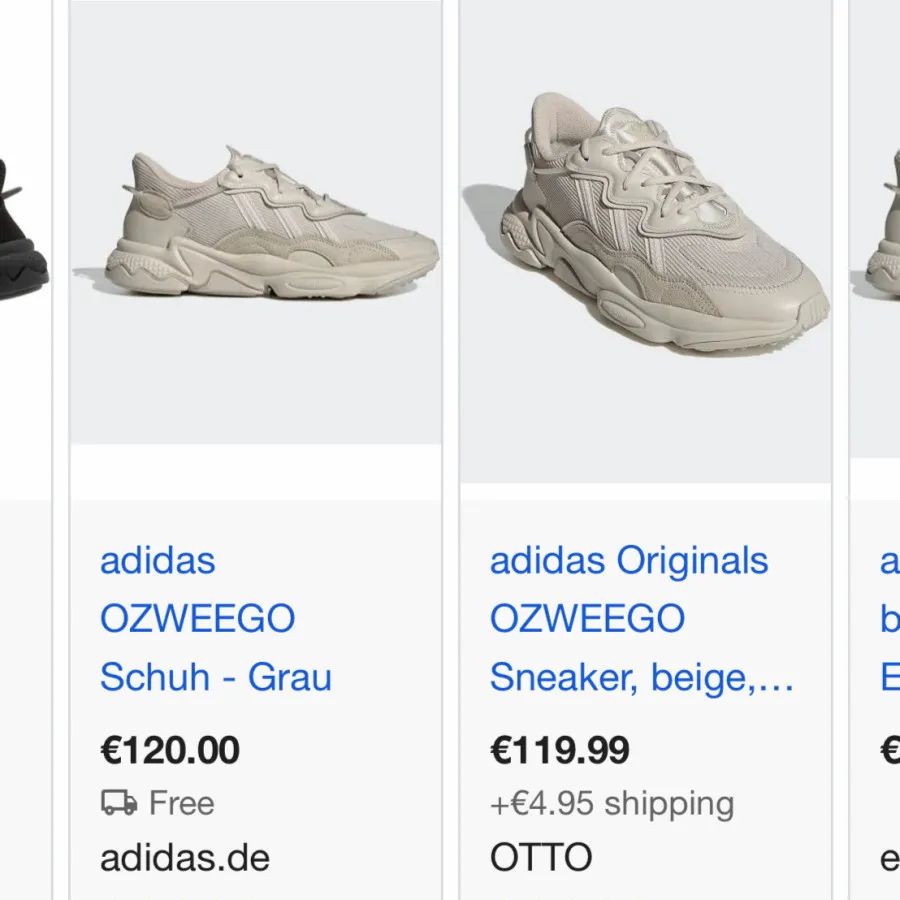900x900 pixels.
Task: Open the "Sneaker, beige,…" title line
Action: (640, 677)
